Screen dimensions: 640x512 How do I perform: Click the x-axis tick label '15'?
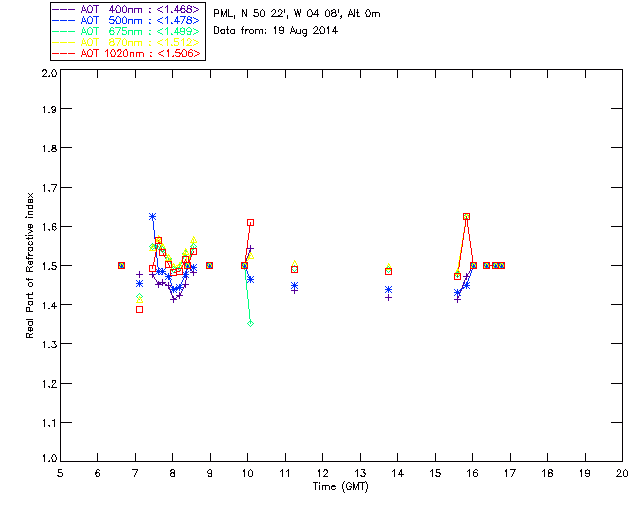click(435, 473)
